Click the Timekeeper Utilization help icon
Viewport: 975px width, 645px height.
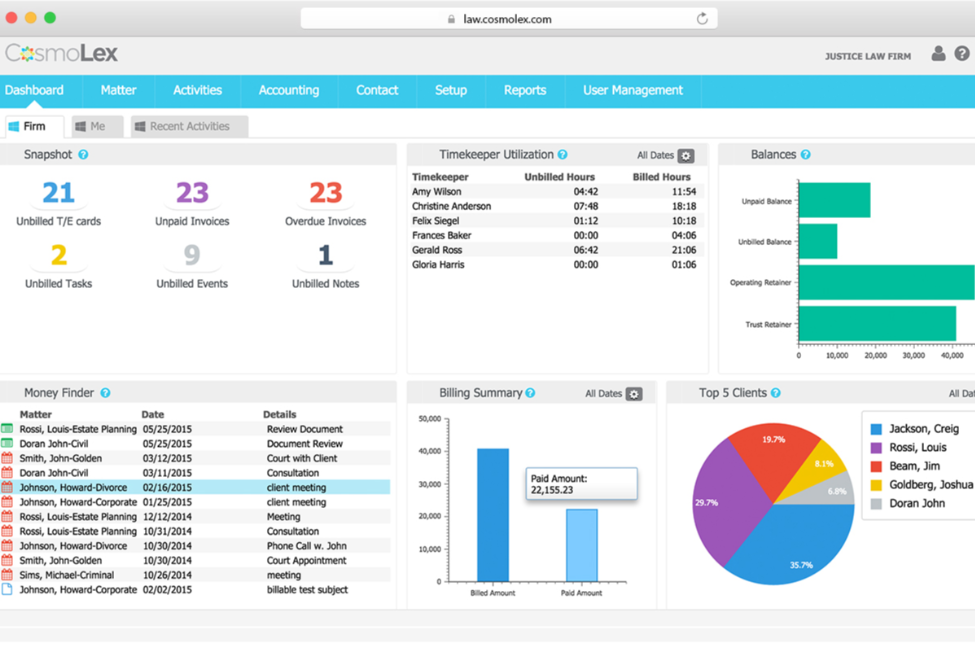563,154
